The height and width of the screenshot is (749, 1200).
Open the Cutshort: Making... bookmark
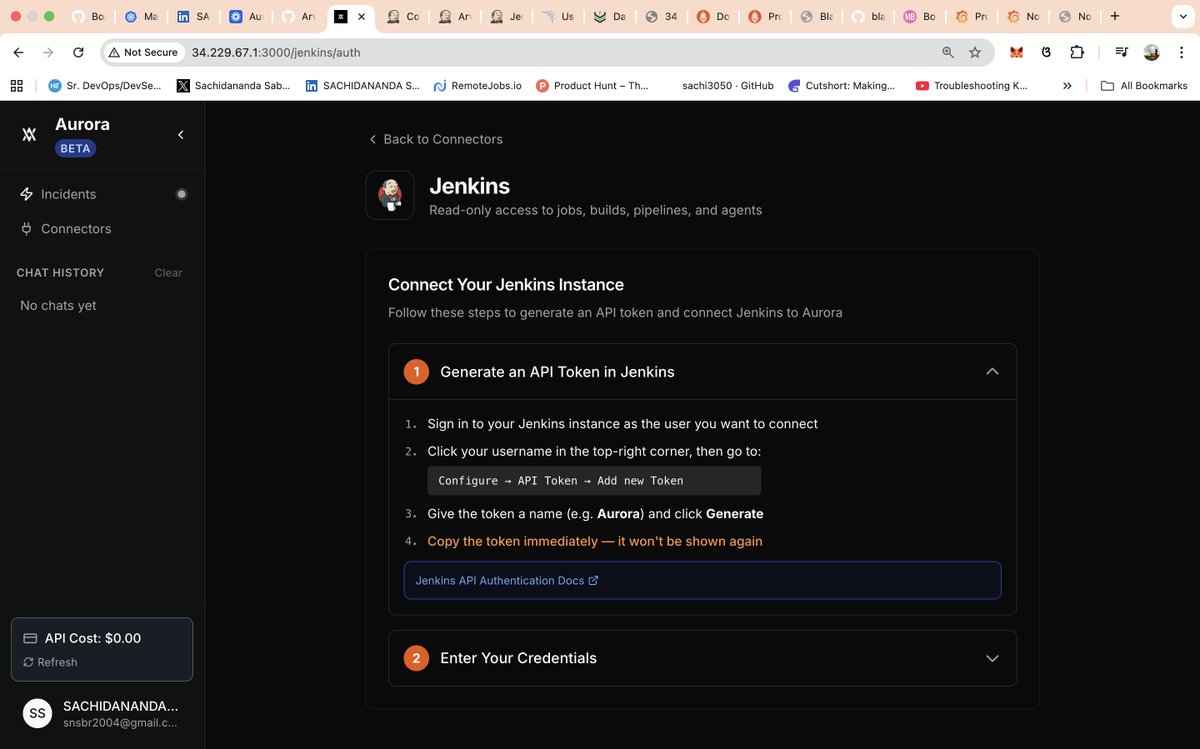coord(842,86)
